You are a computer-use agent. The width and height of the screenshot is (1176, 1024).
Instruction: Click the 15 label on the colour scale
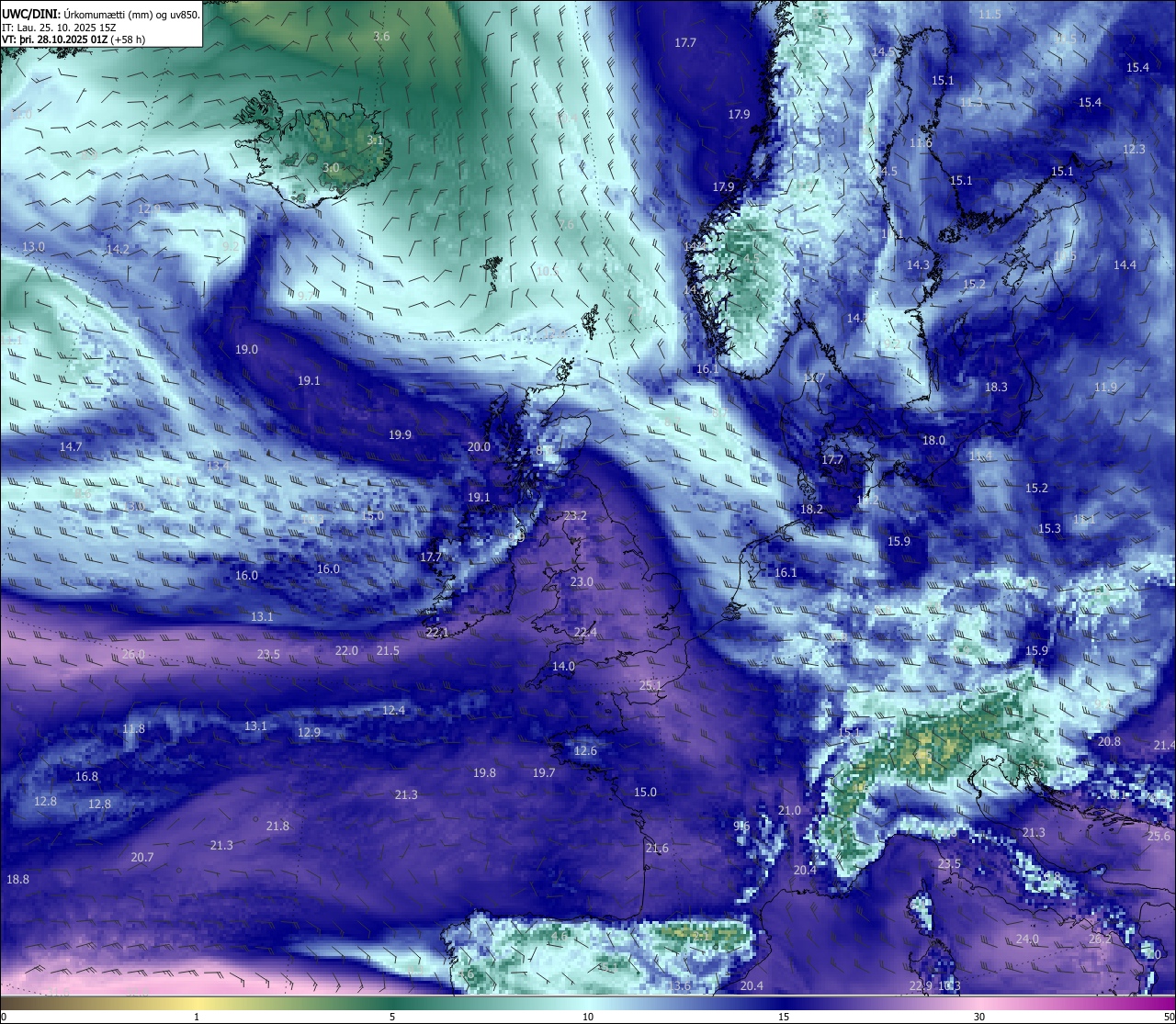click(x=784, y=1017)
